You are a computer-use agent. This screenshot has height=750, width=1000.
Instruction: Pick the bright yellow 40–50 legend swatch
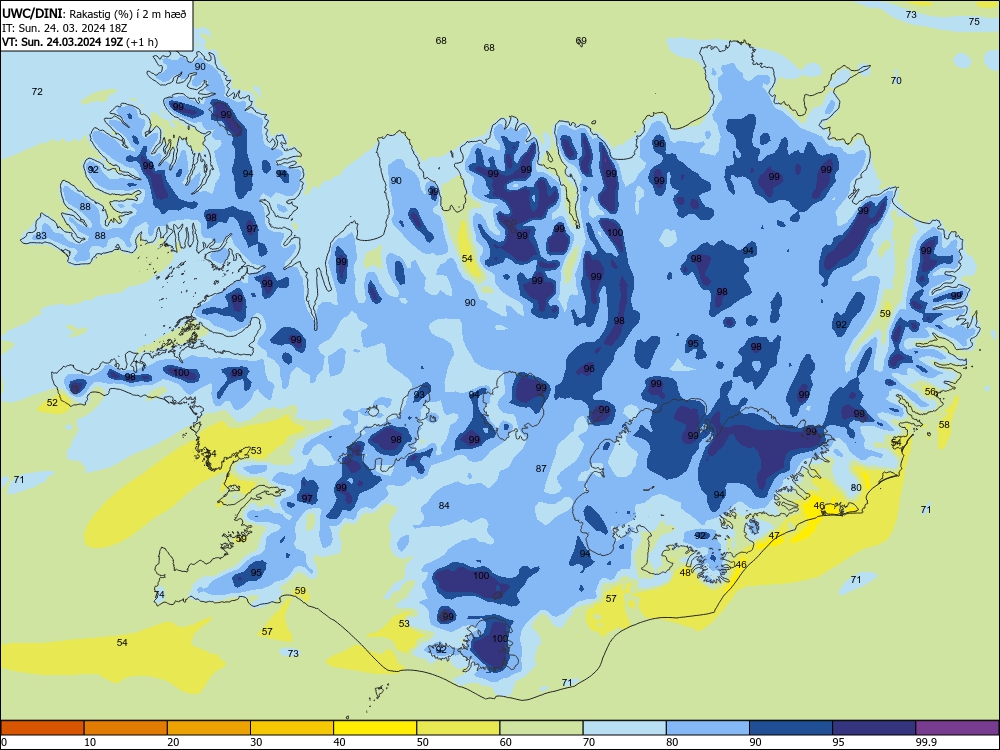pos(375,728)
